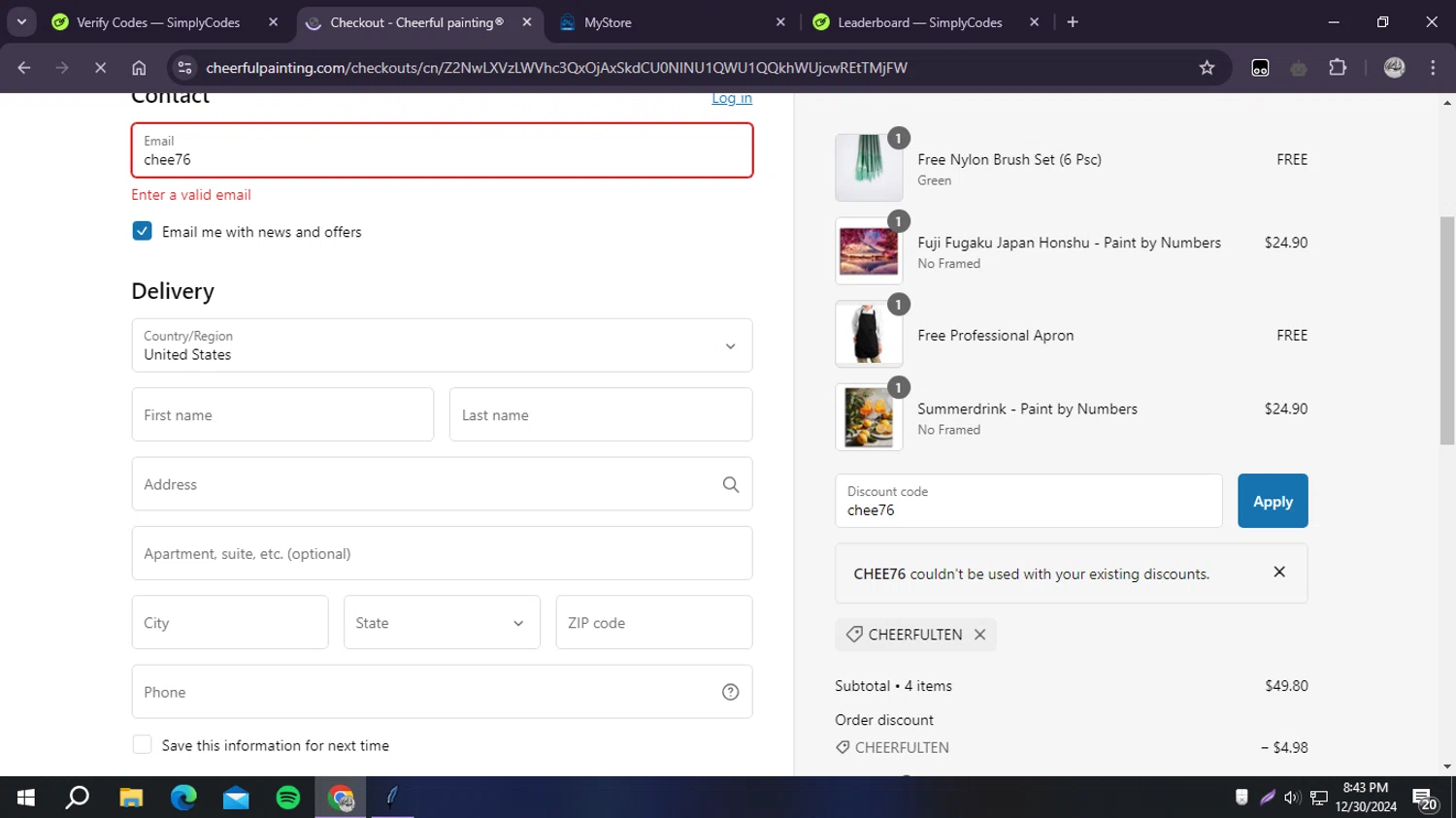Open Chrome's three-dot menu

[x=1433, y=68]
